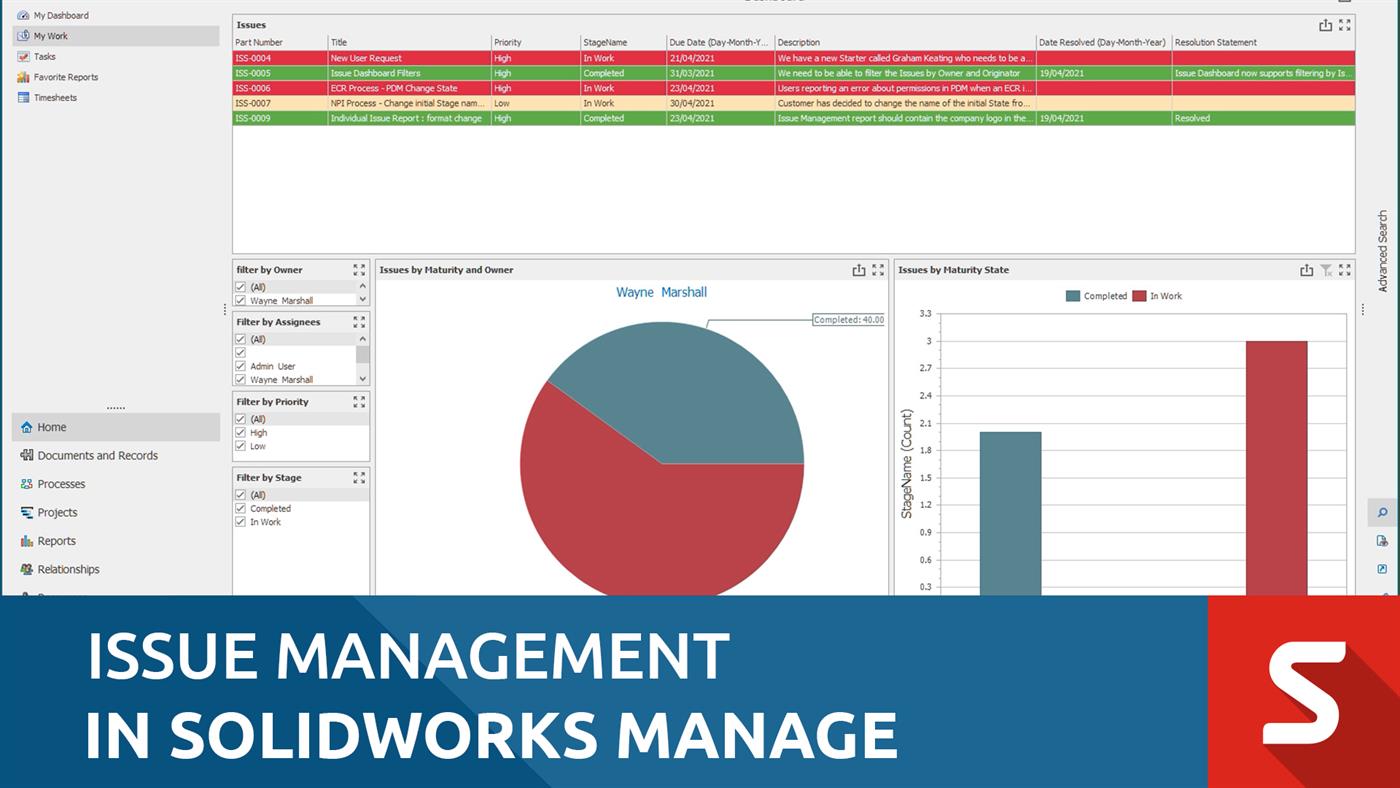Screen dimensions: 1400x788
Task: Open Timesheets in the sidebar
Action: click(55, 98)
